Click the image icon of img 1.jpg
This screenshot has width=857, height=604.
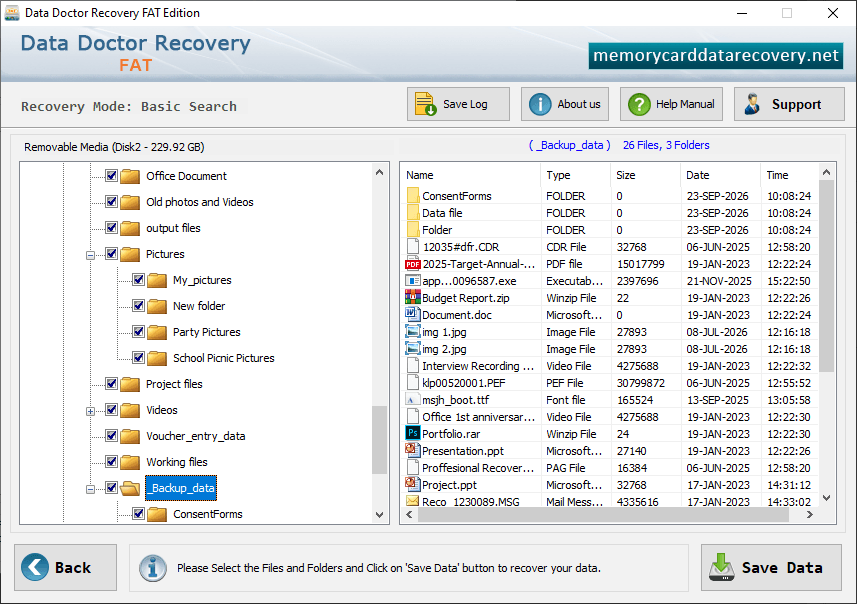point(412,331)
